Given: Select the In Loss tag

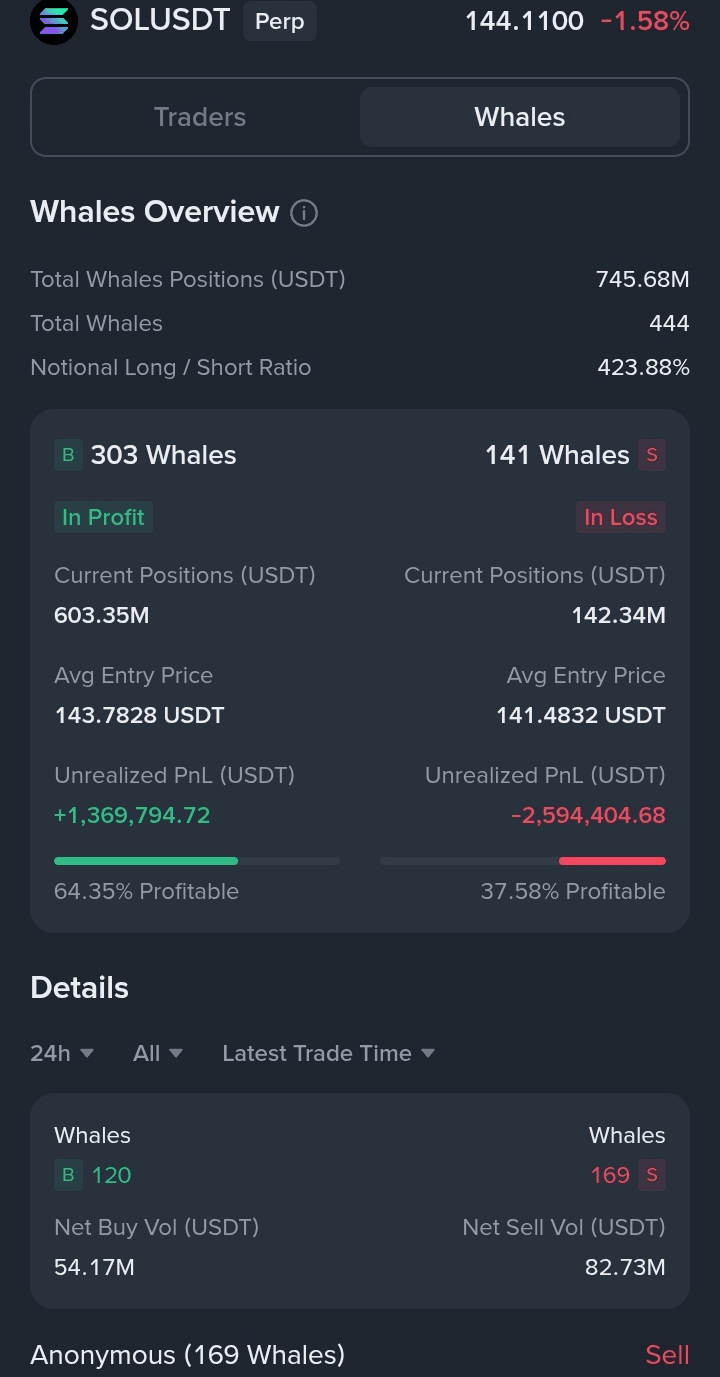Looking at the screenshot, I should pyautogui.click(x=620, y=517).
